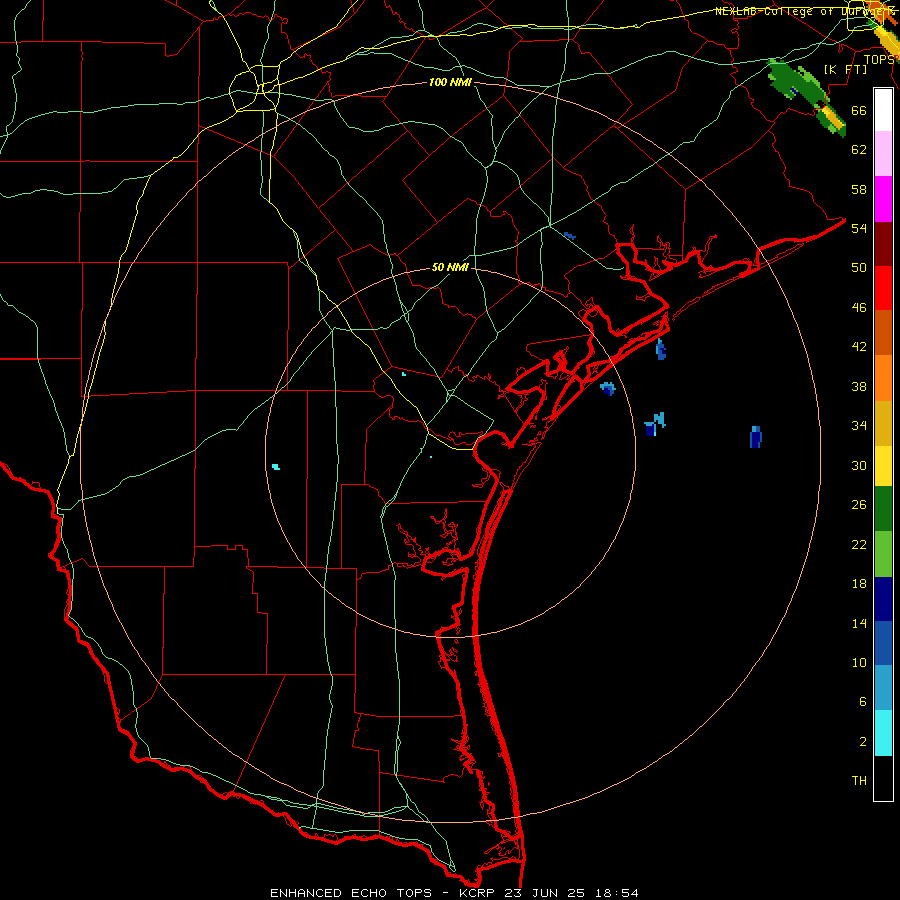Click the "100 NMI" range ring label
Screen dimensions: 900x900
coord(450,83)
